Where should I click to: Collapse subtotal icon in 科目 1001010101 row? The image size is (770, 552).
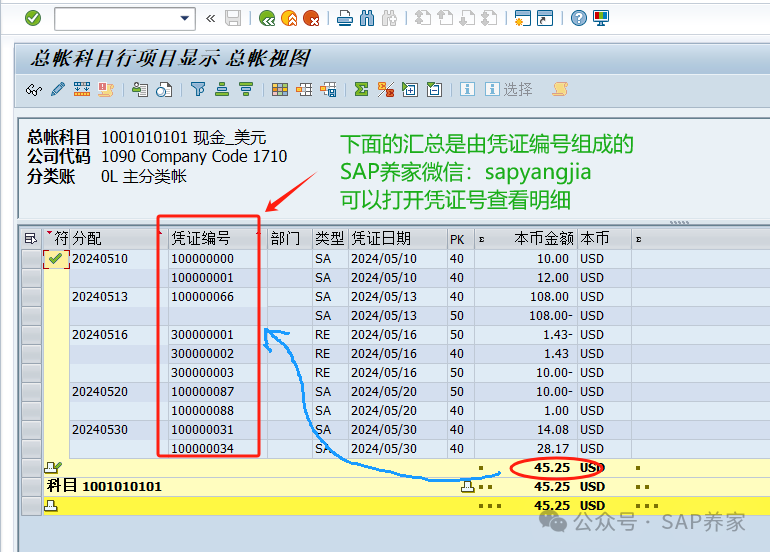pos(468,487)
